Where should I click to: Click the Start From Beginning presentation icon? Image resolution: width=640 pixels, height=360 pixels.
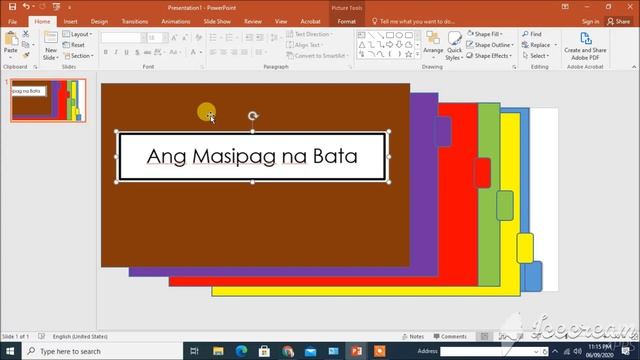(56, 7)
